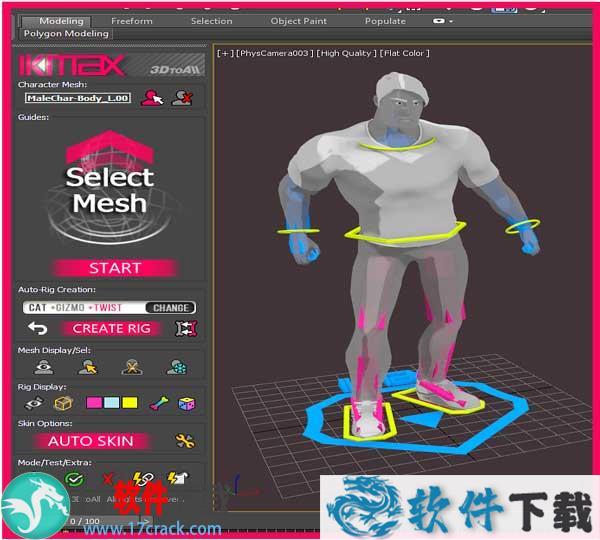The width and height of the screenshot is (600, 540).
Task: Freeze the mesh with the snowflake icon
Action: click(x=176, y=367)
